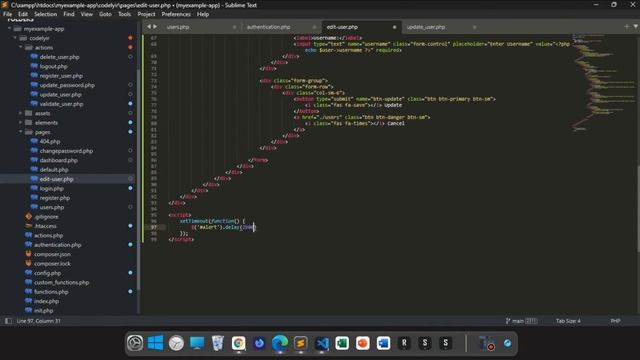The width and height of the screenshot is (640, 360).
Task: Open Visual Studio Code from the dock
Action: click(x=322, y=343)
